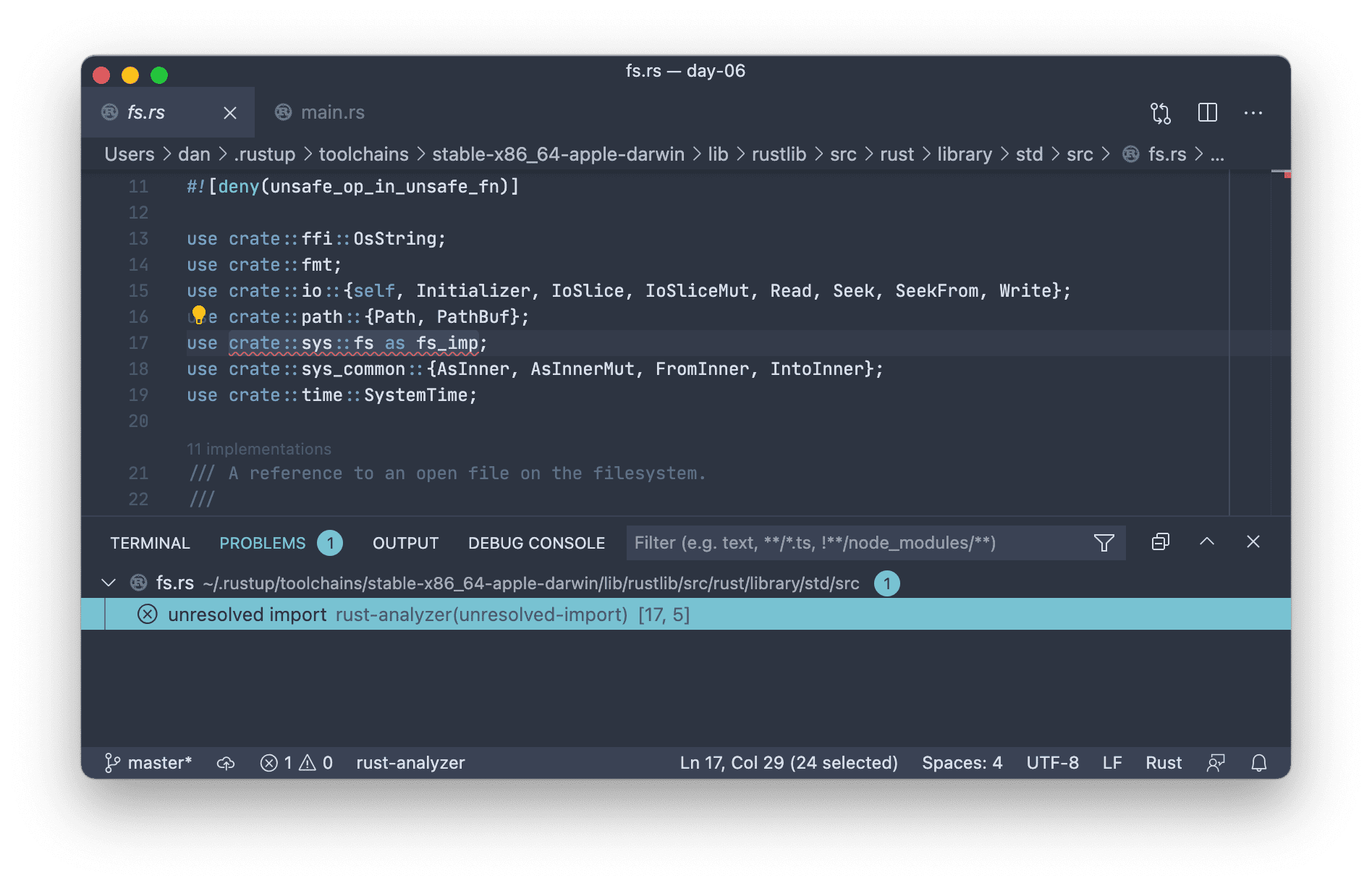Screen dimensions: 1372x886
Task: Click the Rust file icon in fs.rs tab
Action: click(109, 112)
